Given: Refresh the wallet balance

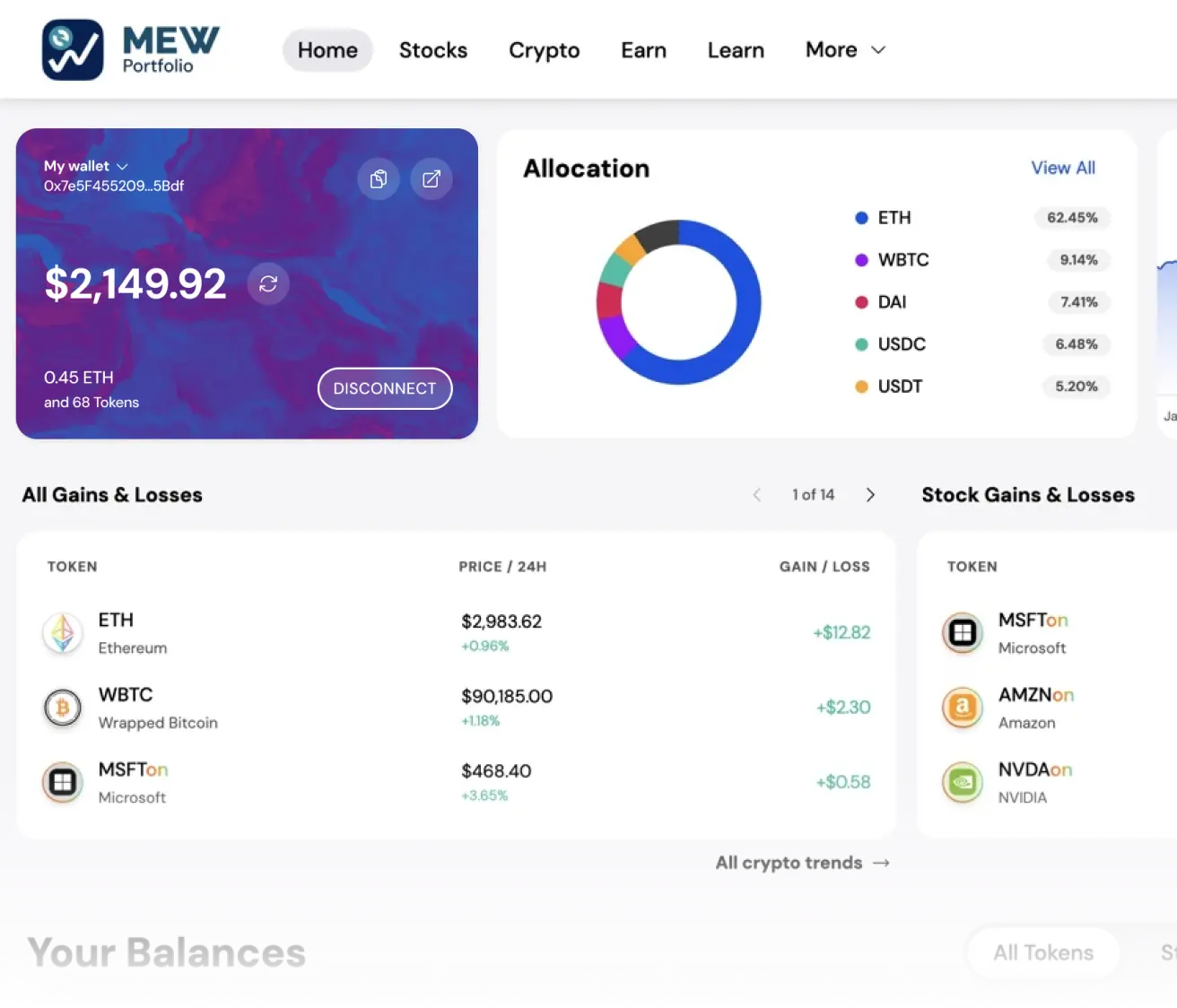Looking at the screenshot, I should point(268,284).
